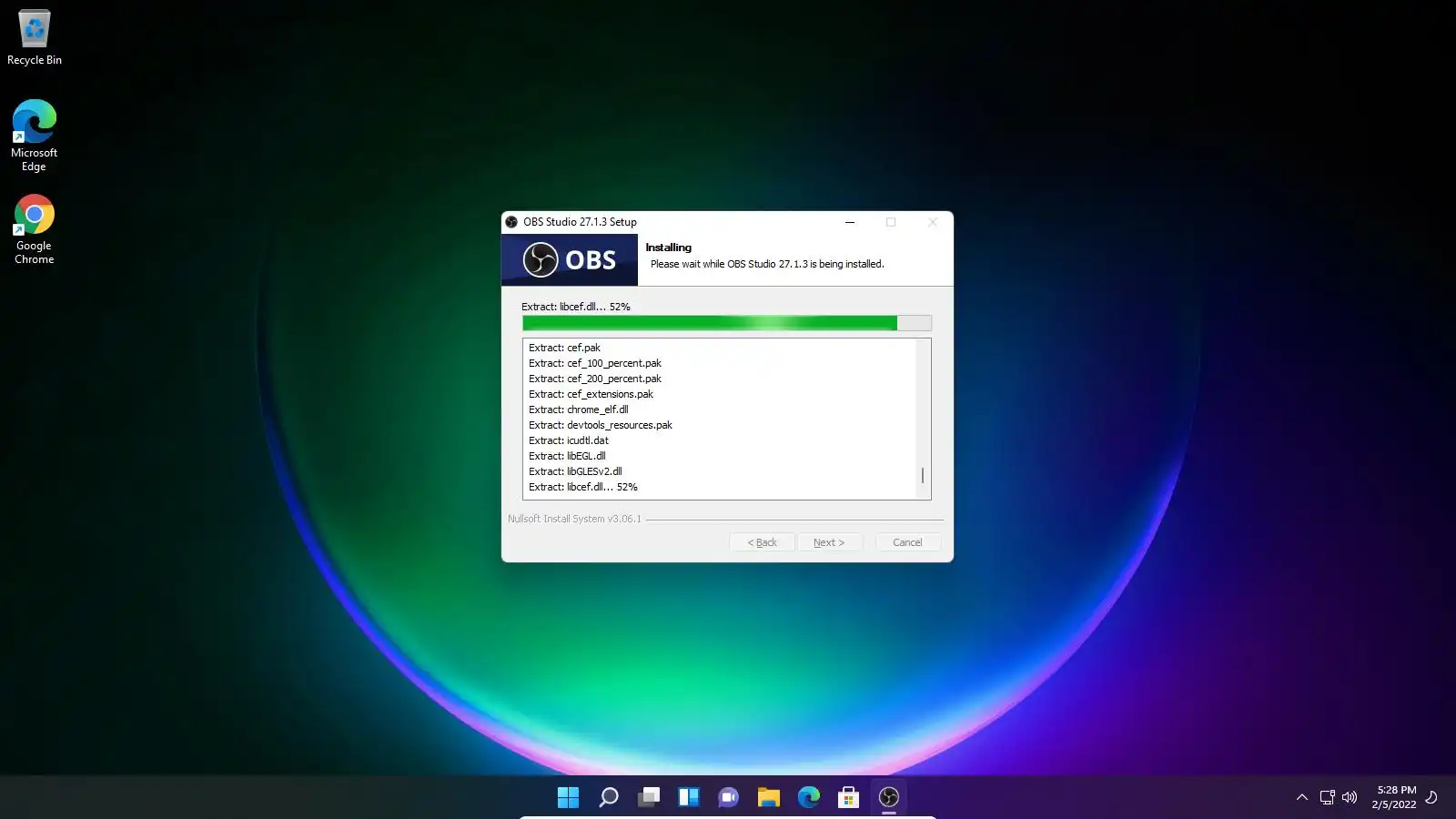Open taskbar Search

click(x=609, y=797)
